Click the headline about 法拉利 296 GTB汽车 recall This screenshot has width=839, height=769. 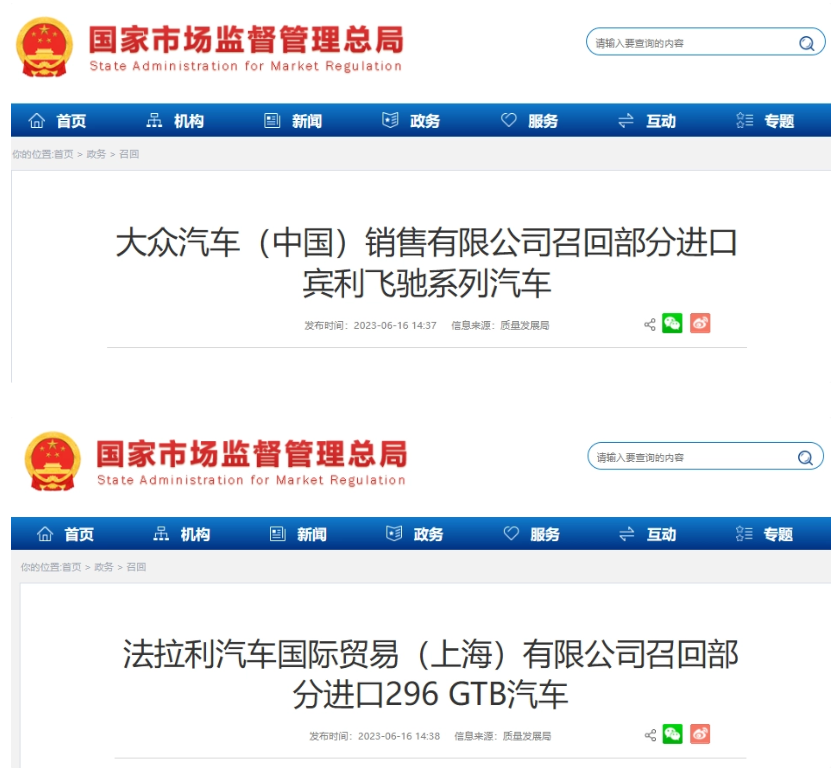point(430,674)
